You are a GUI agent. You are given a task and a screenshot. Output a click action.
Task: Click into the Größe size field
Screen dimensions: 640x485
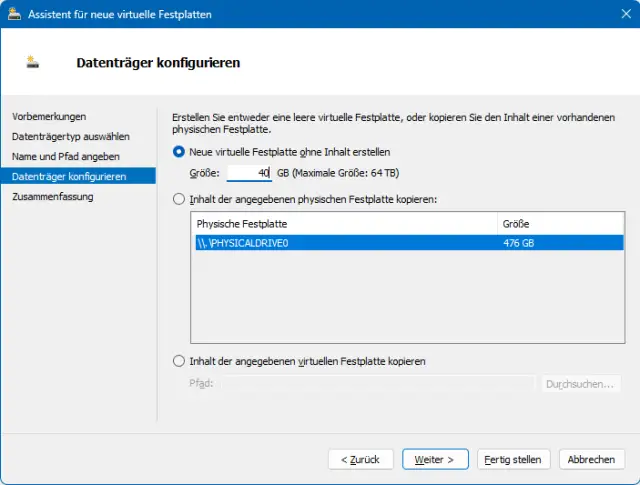249,173
